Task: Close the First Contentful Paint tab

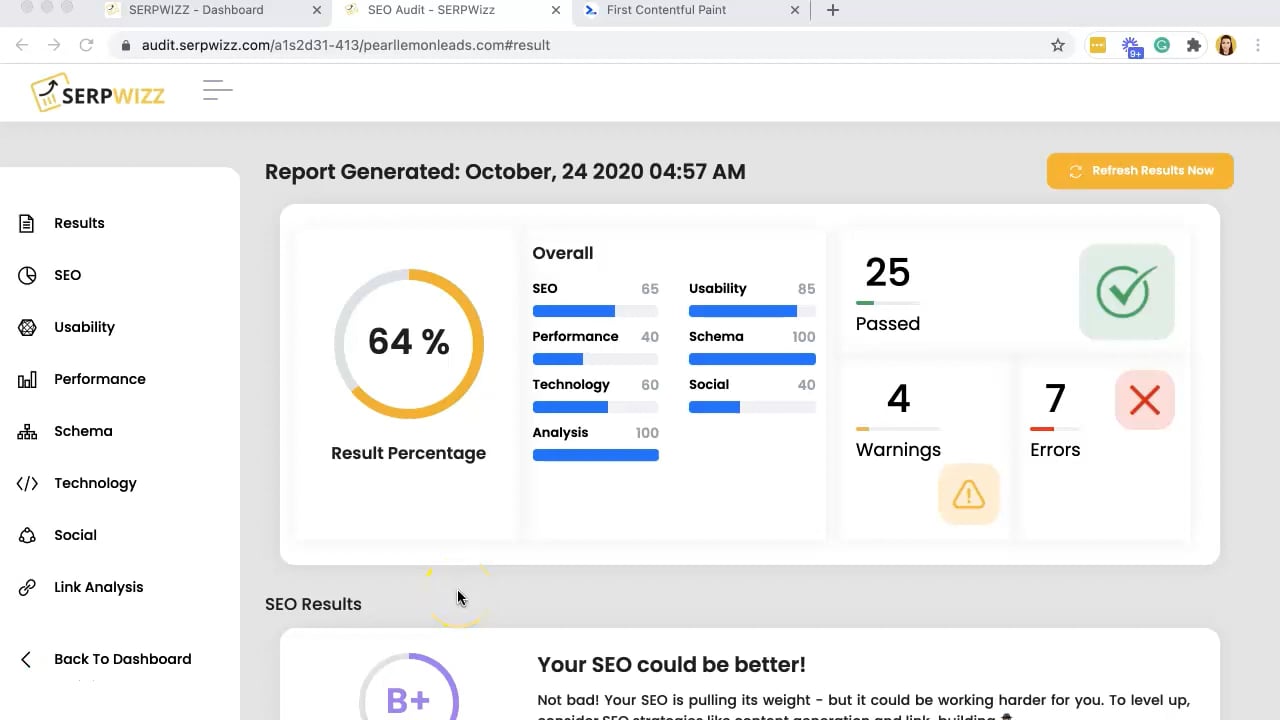Action: [796, 10]
